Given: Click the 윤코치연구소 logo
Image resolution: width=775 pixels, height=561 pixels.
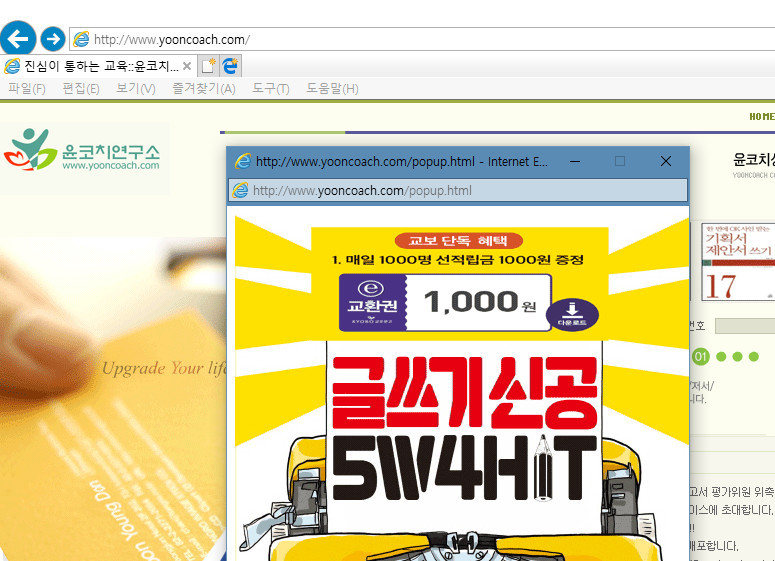Looking at the screenshot, I should pos(82,150).
